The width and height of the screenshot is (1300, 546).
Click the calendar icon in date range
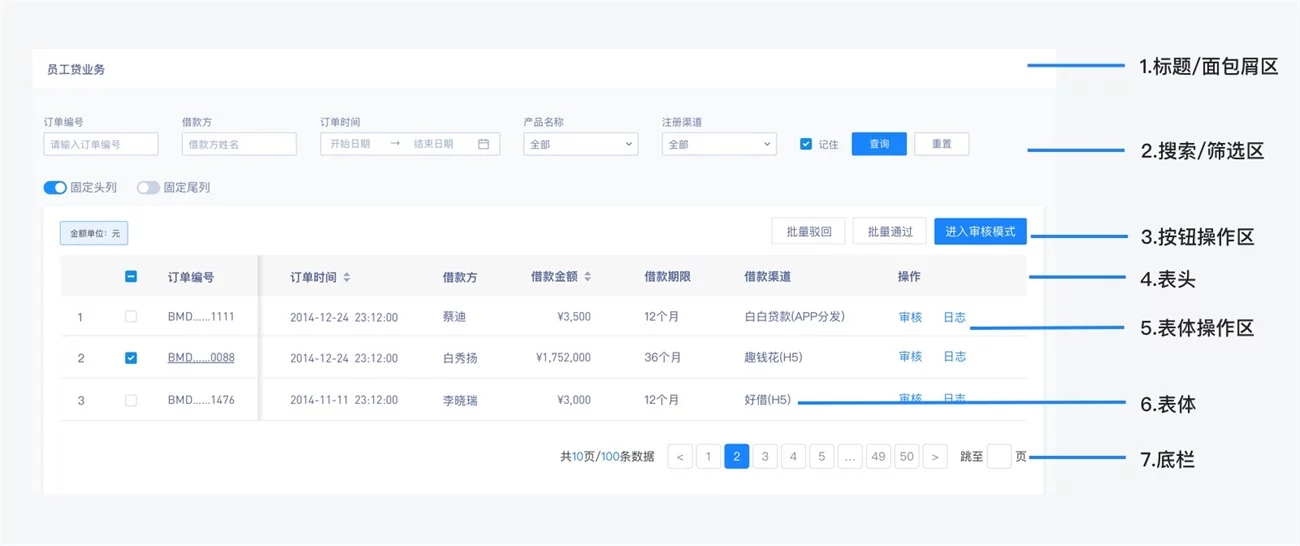pos(483,144)
